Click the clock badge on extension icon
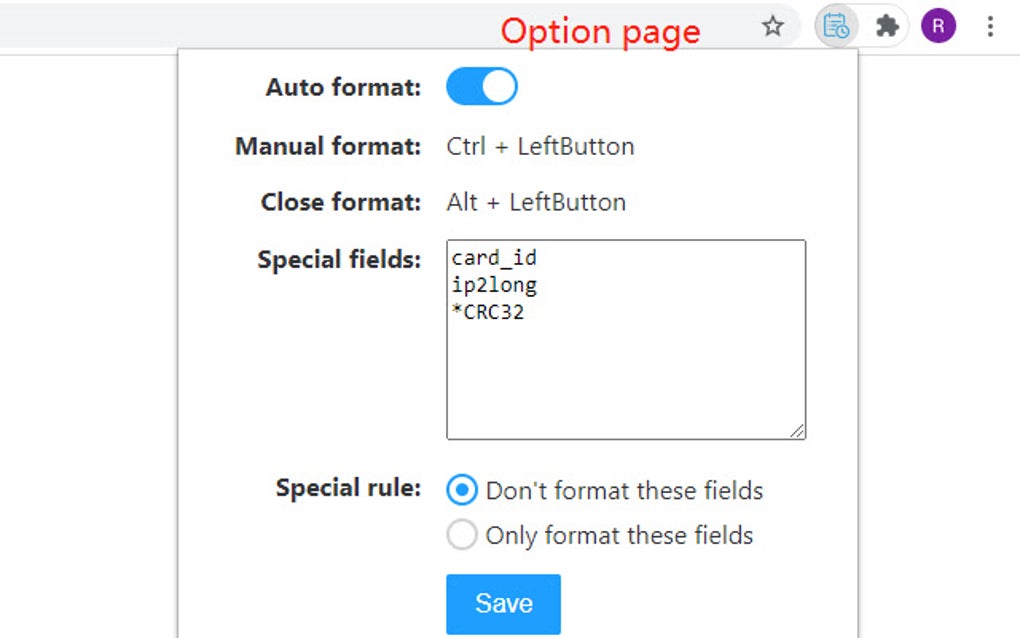 click(845, 32)
